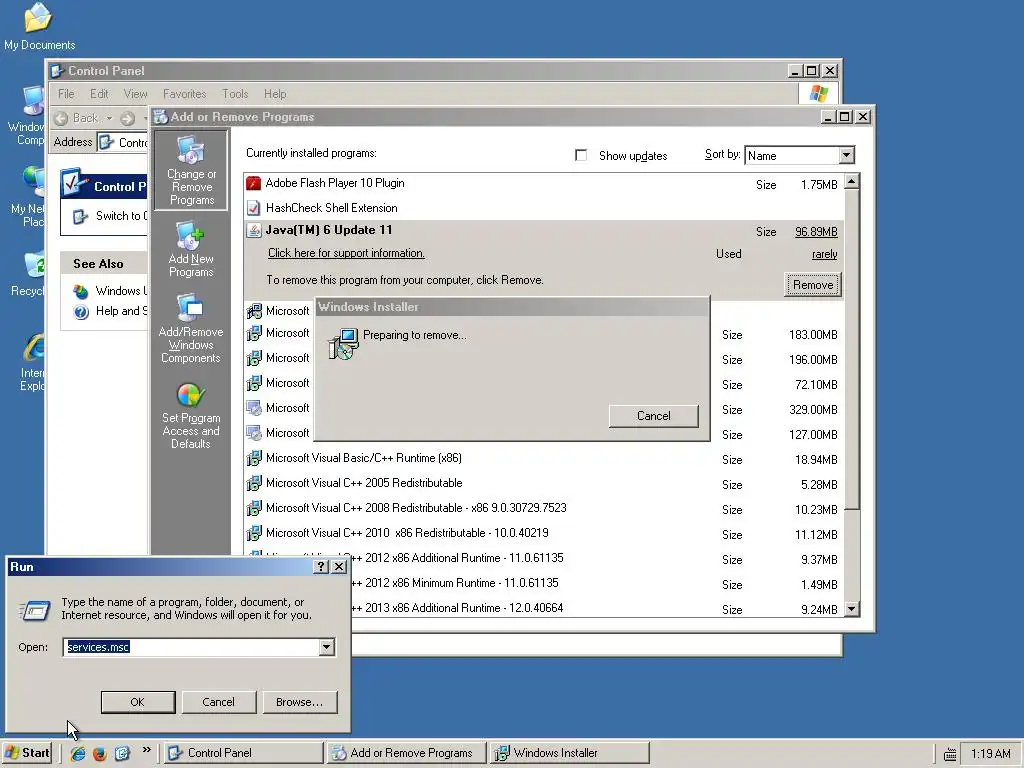1024x768 pixels.
Task: Click the Address bar in Control Panel
Action: click(x=122, y=142)
